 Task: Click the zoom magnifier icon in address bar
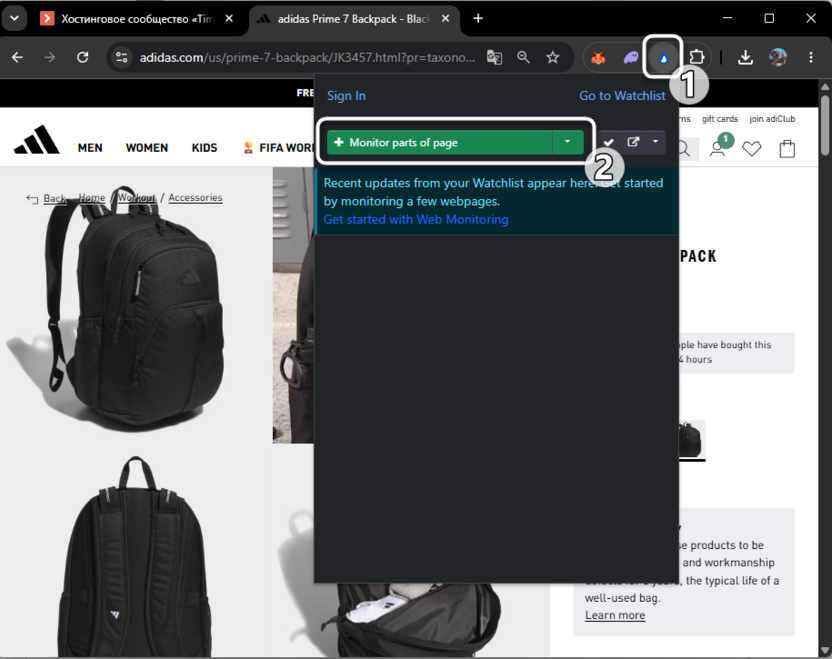(x=523, y=57)
